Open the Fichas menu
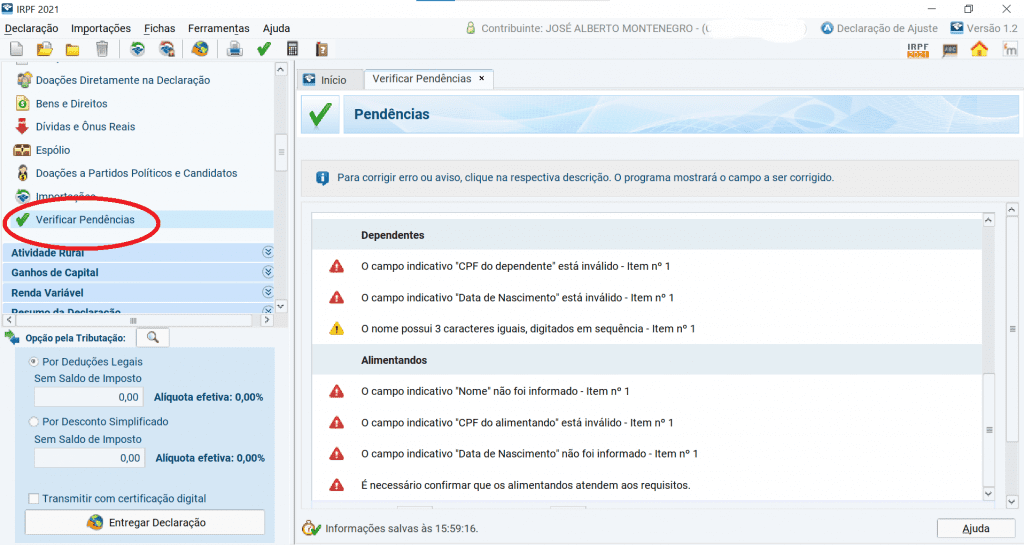Screen dimensions: 1024x545 [159, 28]
